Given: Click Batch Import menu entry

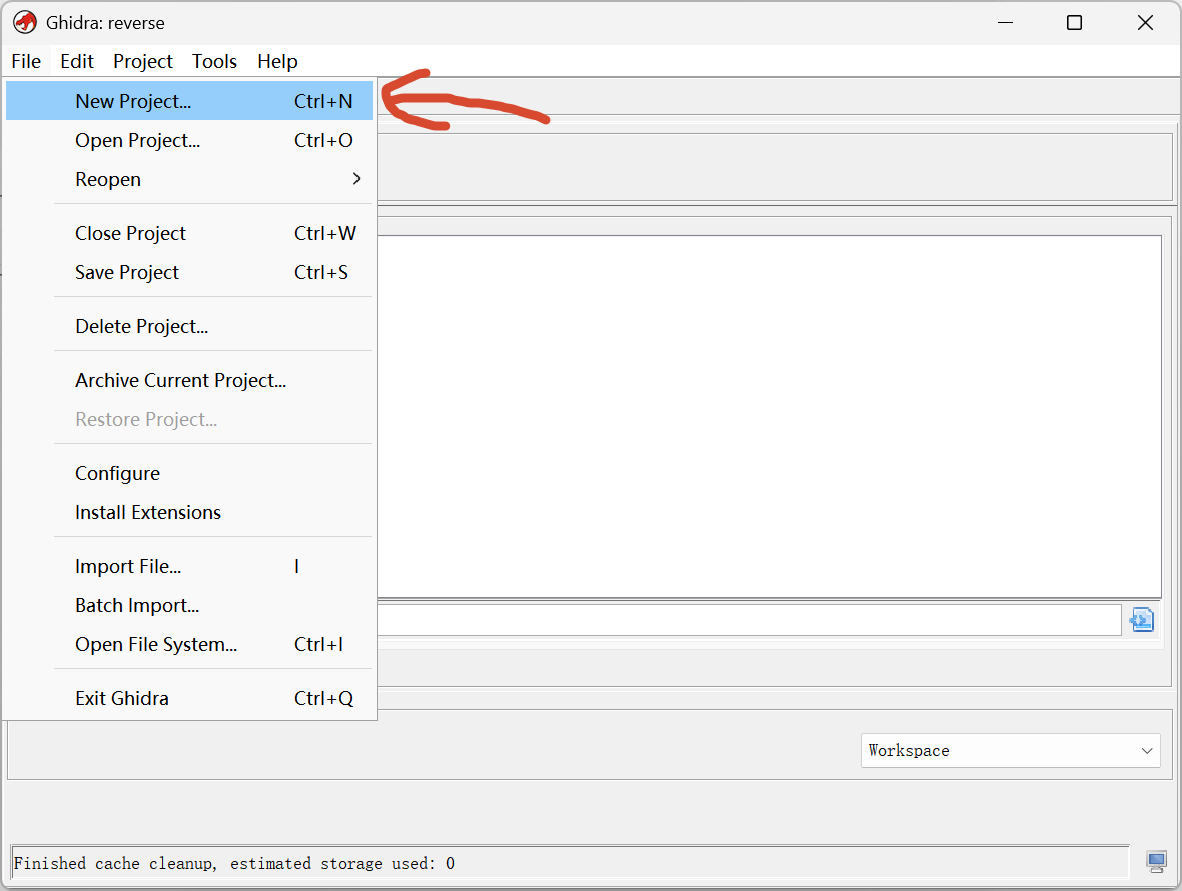Looking at the screenshot, I should point(137,606).
